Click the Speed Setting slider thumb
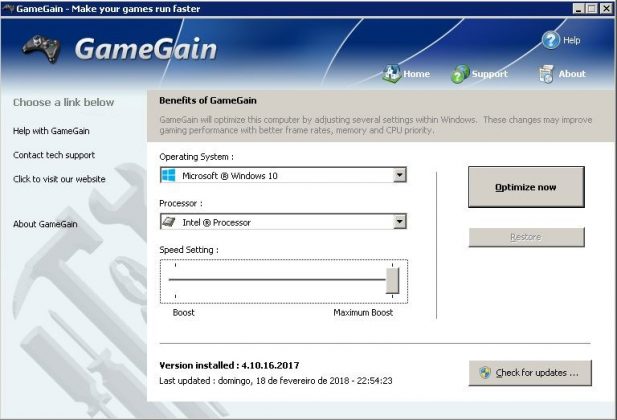The width and height of the screenshot is (617, 420). point(392,280)
